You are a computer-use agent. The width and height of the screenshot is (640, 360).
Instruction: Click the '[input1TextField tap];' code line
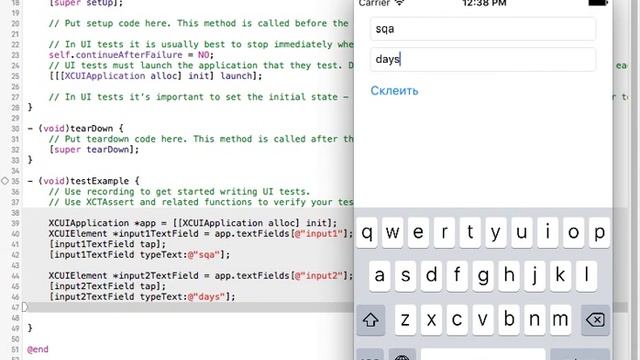(107, 244)
